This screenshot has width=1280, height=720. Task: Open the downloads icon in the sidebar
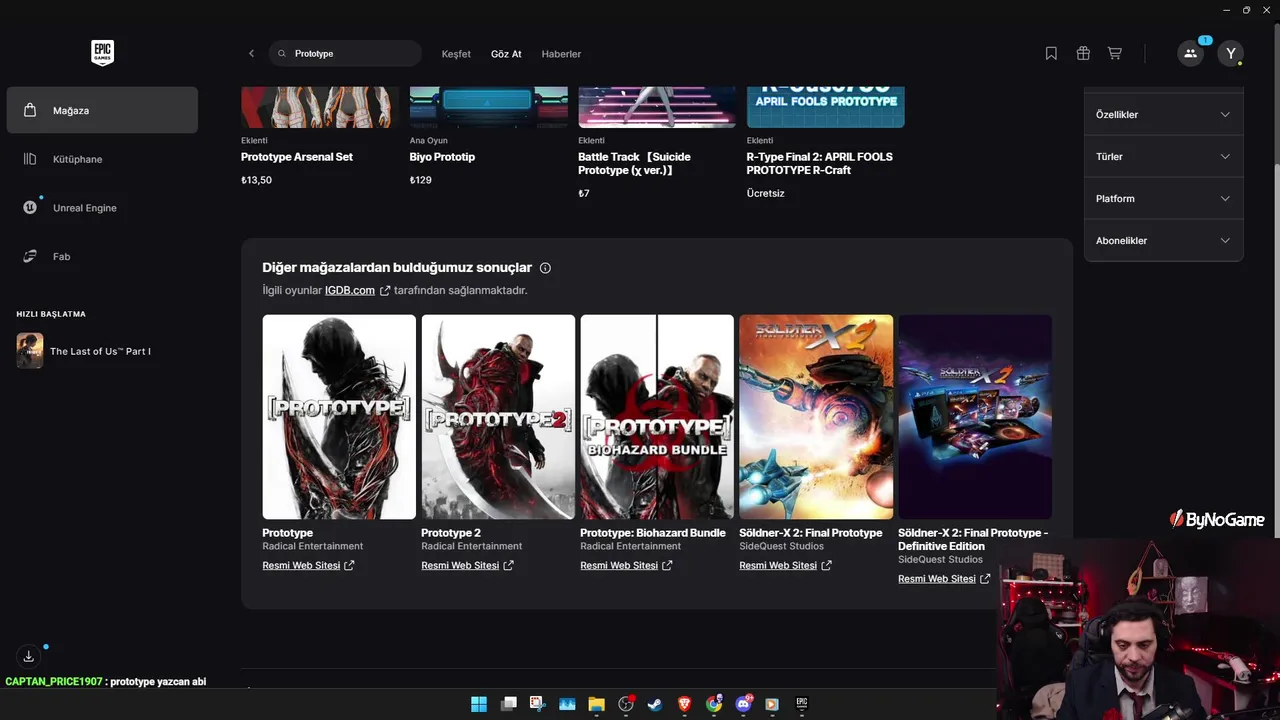coord(29,657)
